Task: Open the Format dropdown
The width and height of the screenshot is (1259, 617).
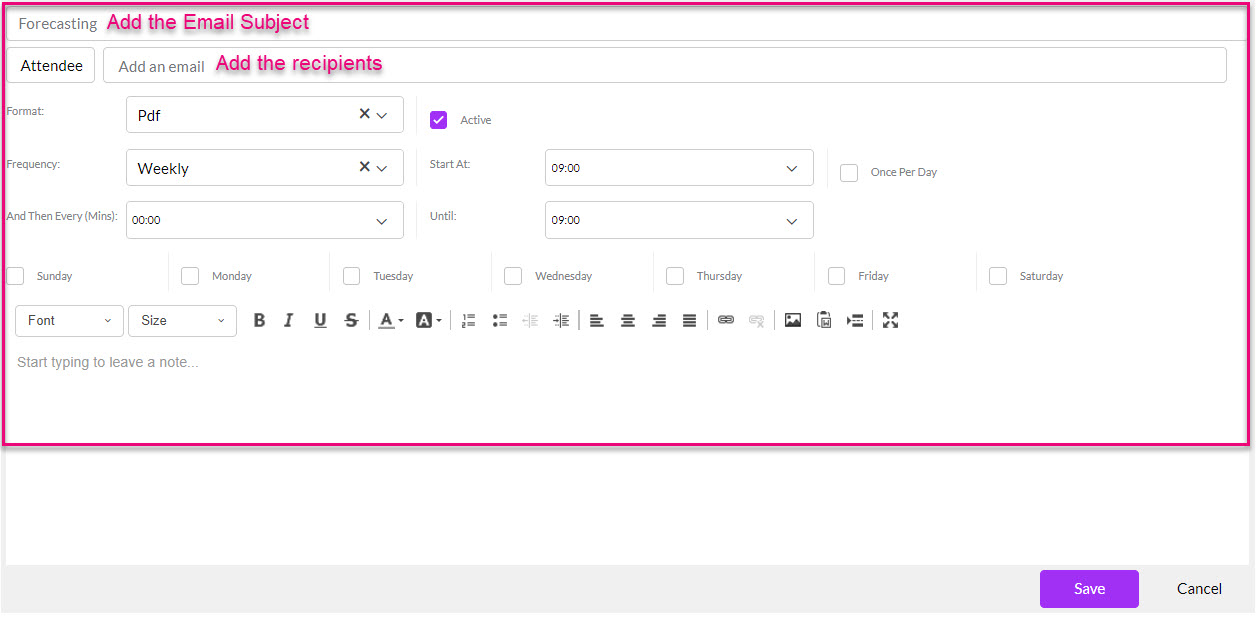Action: click(x=381, y=114)
